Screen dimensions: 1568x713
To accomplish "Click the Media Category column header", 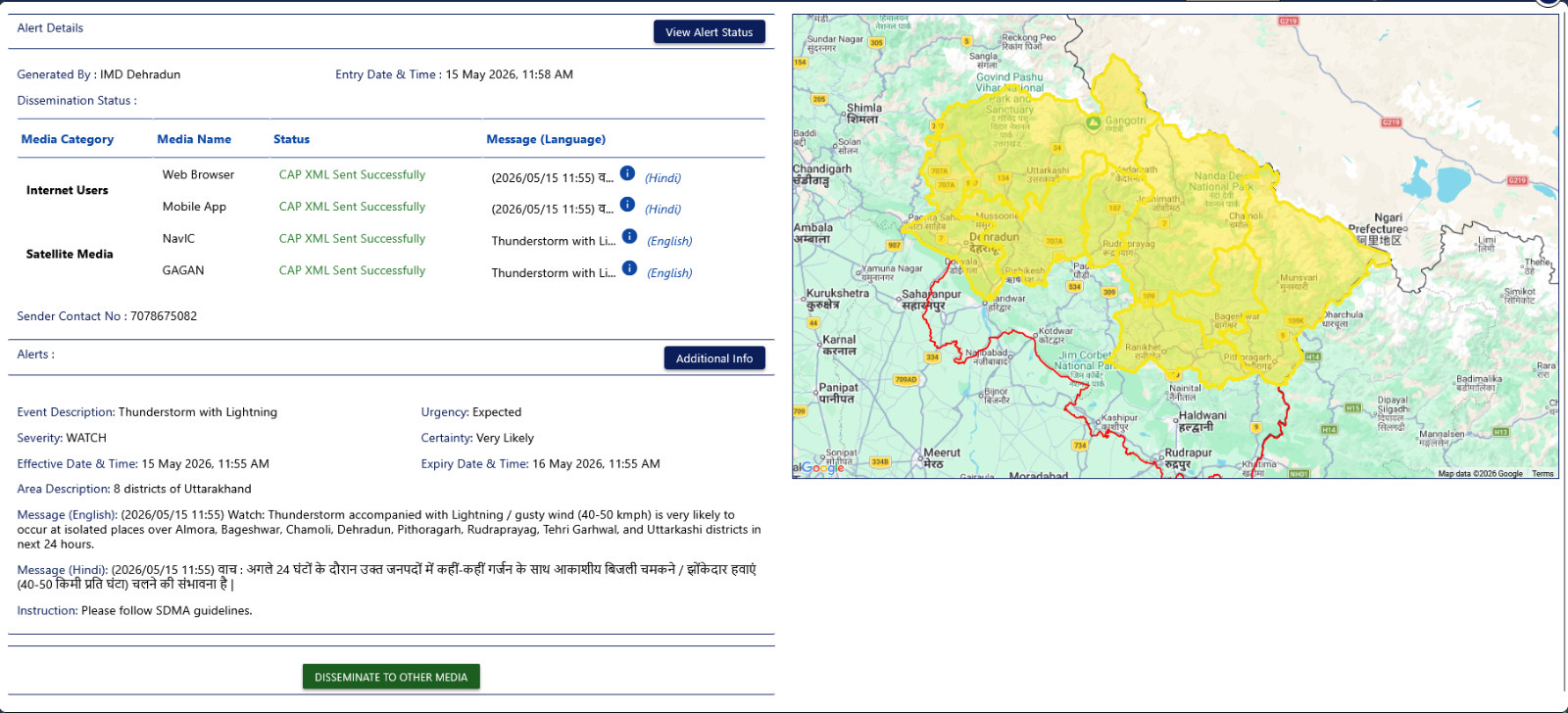I will [68, 139].
